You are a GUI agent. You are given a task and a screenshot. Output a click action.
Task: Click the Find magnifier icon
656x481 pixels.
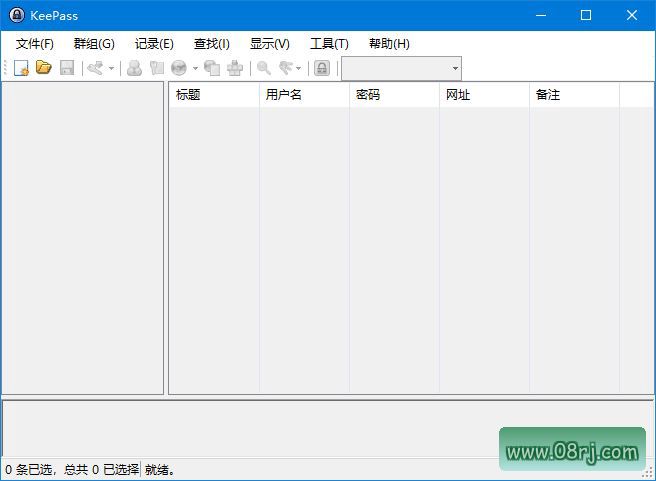point(264,68)
